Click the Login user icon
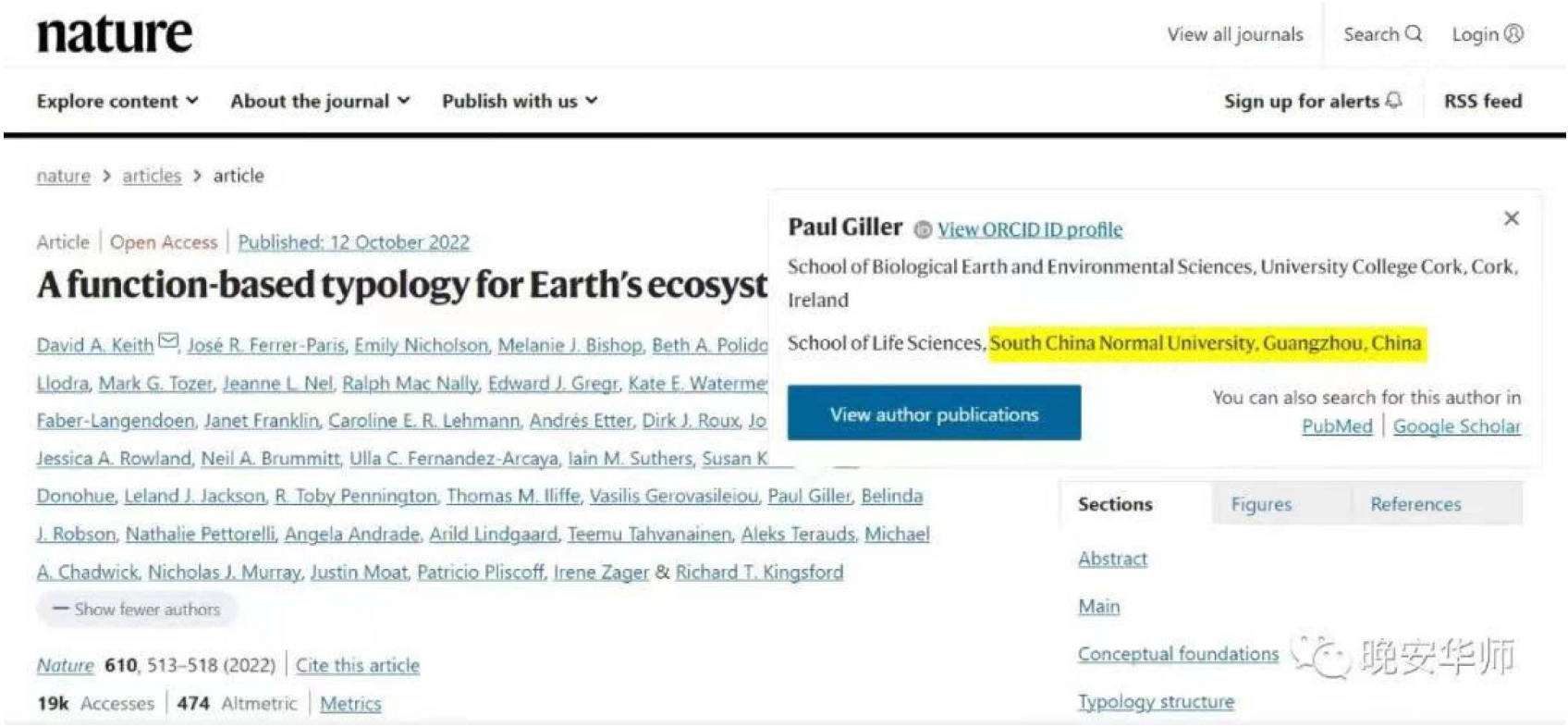Viewport: 1568px width, 727px height. pyautogui.click(x=1513, y=34)
